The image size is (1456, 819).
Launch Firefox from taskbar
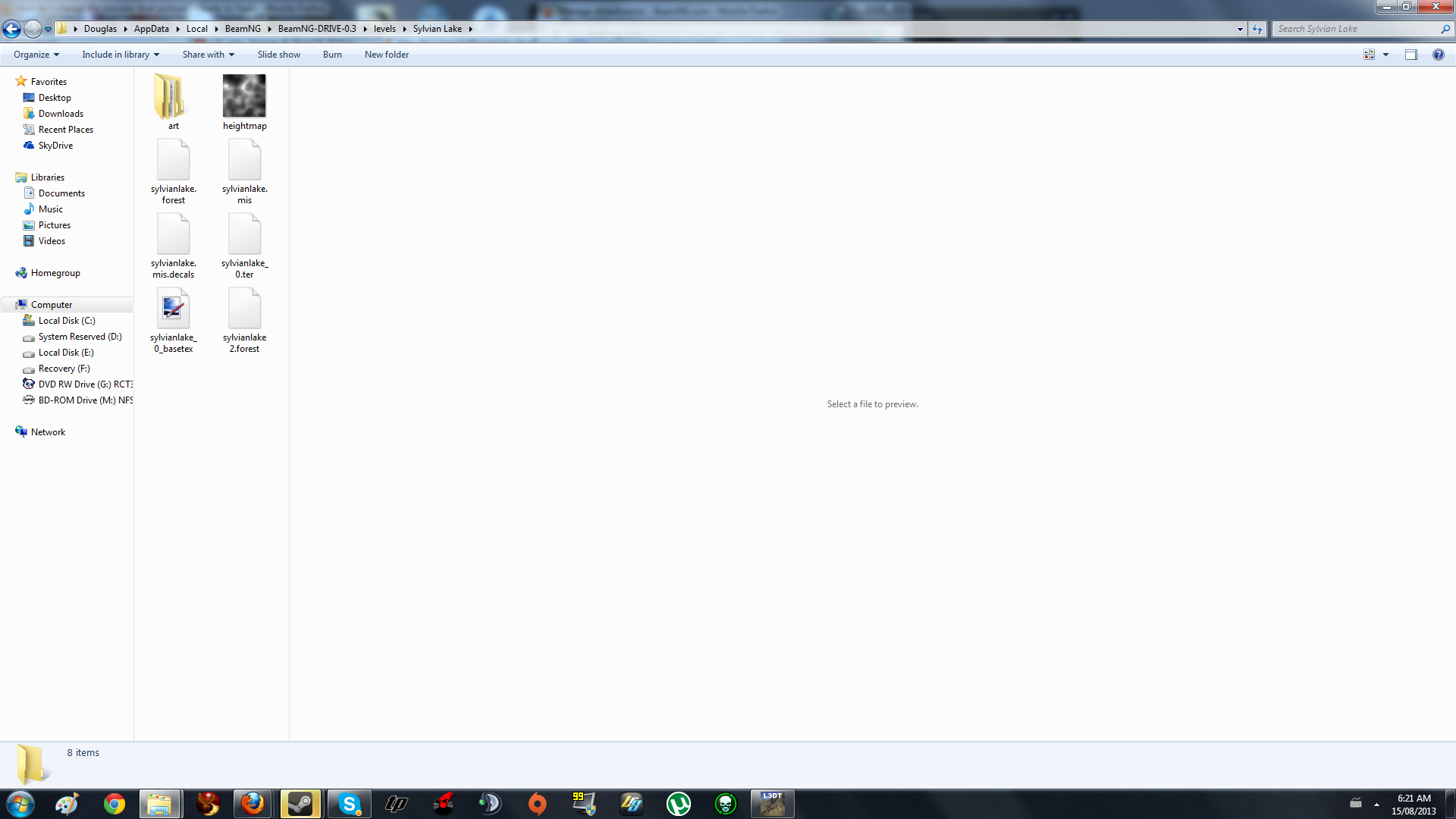coord(253,804)
